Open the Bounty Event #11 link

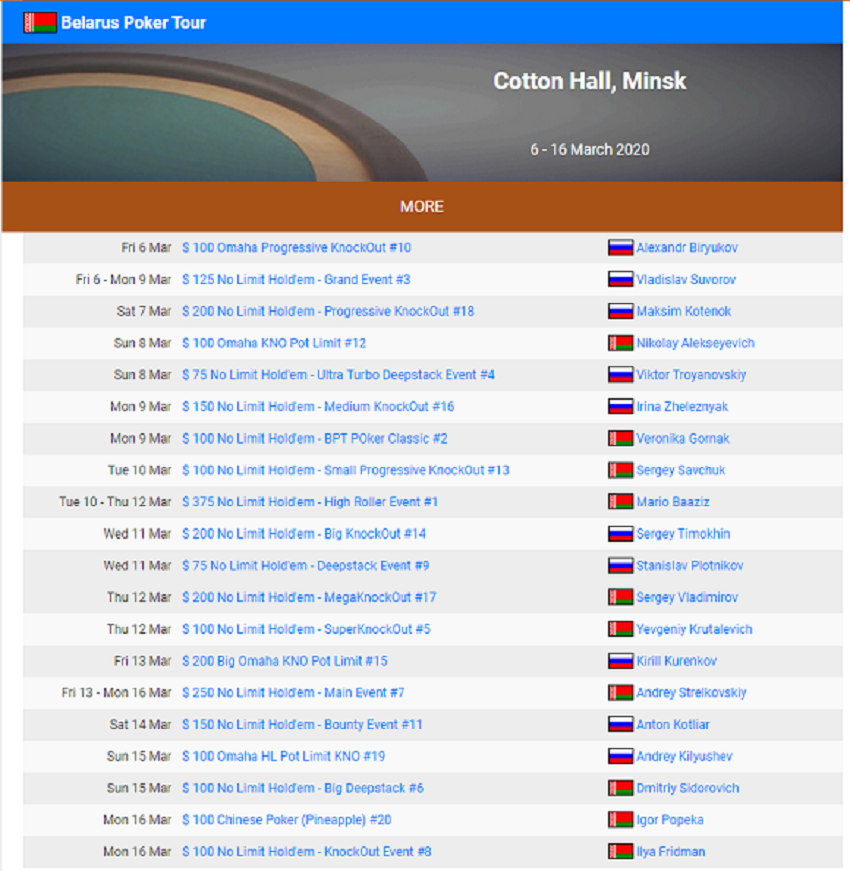pos(302,724)
